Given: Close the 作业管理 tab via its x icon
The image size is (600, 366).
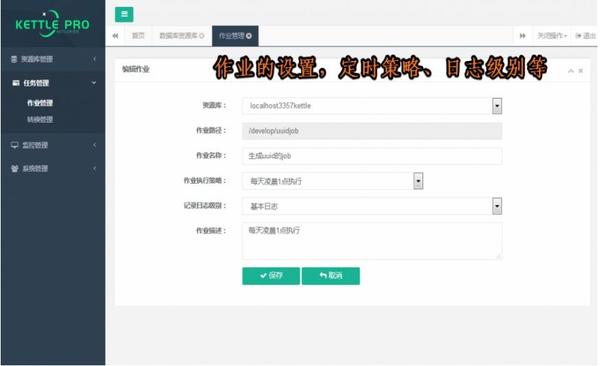Looking at the screenshot, I should pyautogui.click(x=249, y=36).
